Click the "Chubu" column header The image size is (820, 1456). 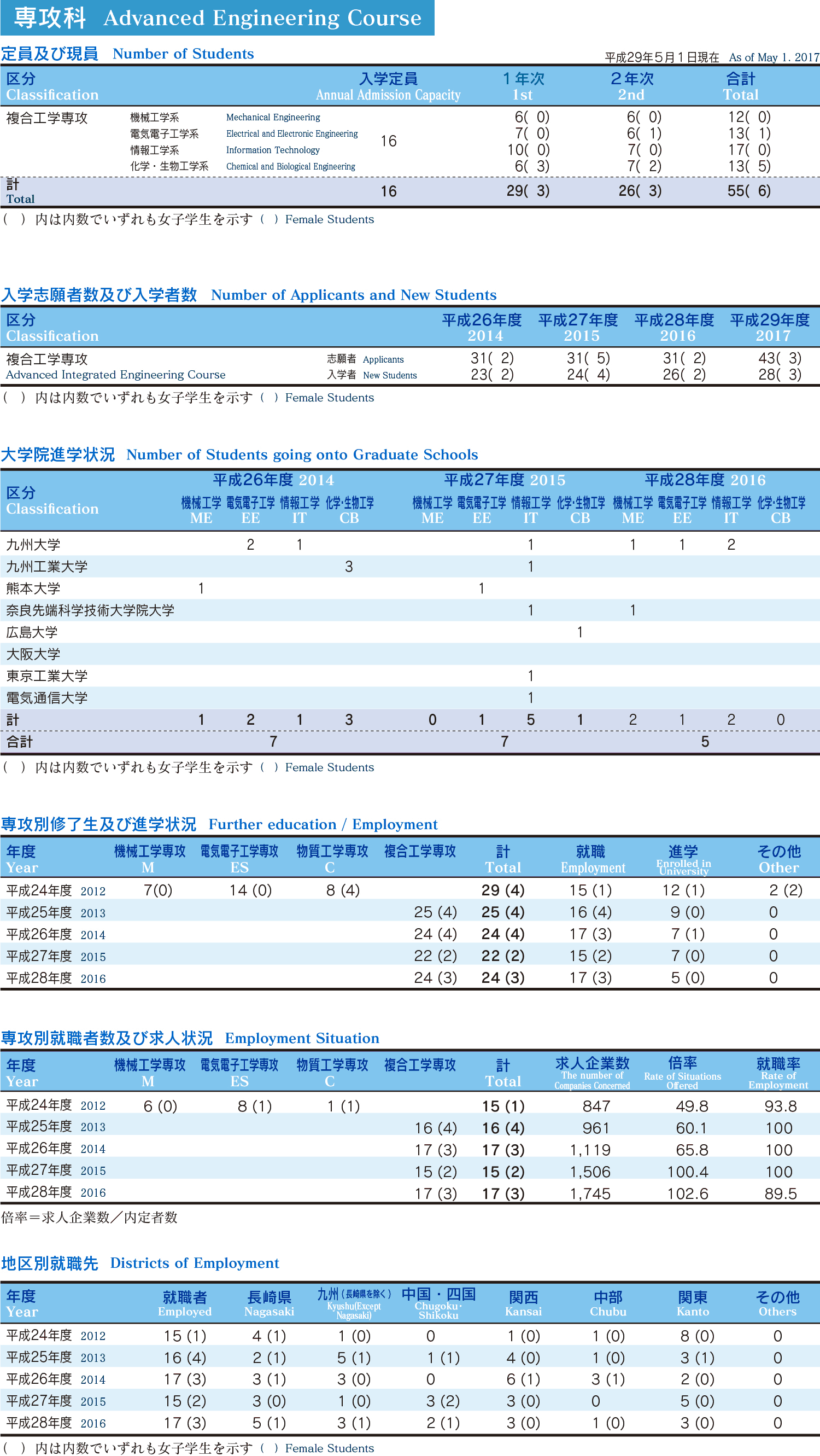tap(608, 1304)
